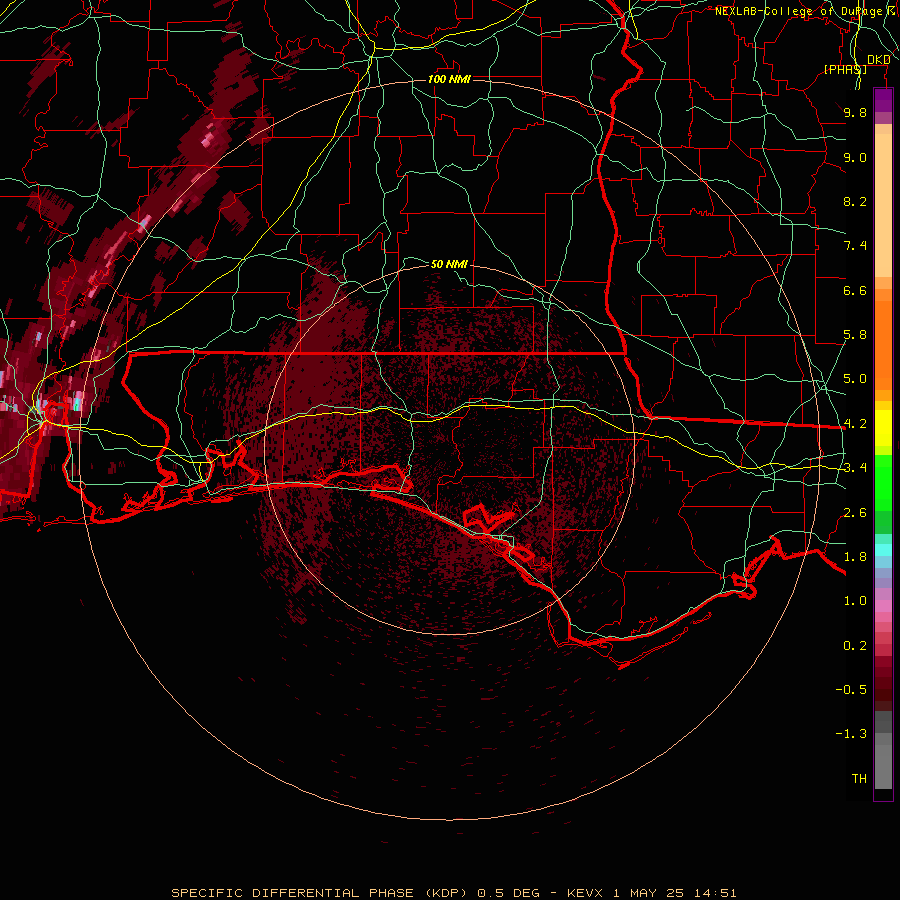Click the purple top segment of color bar
The width and height of the screenshot is (900, 900).
click(883, 100)
